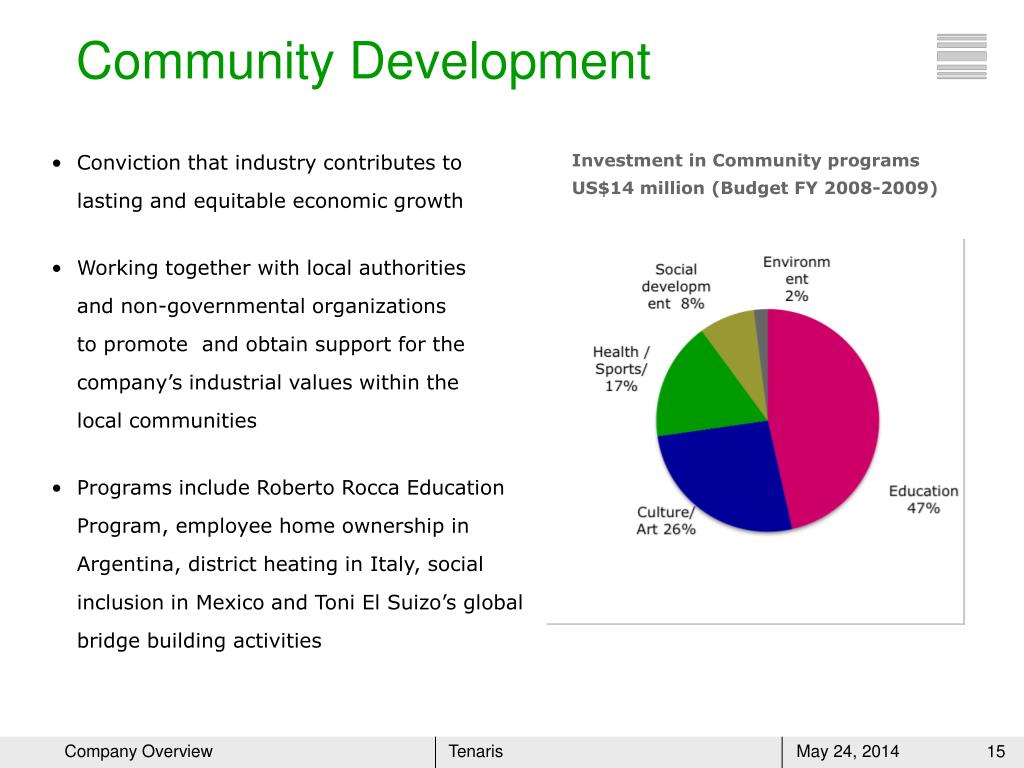This screenshot has height=768, width=1024.
Task: Click the 'Health / Sports/ 17%' label
Action: coord(620,369)
